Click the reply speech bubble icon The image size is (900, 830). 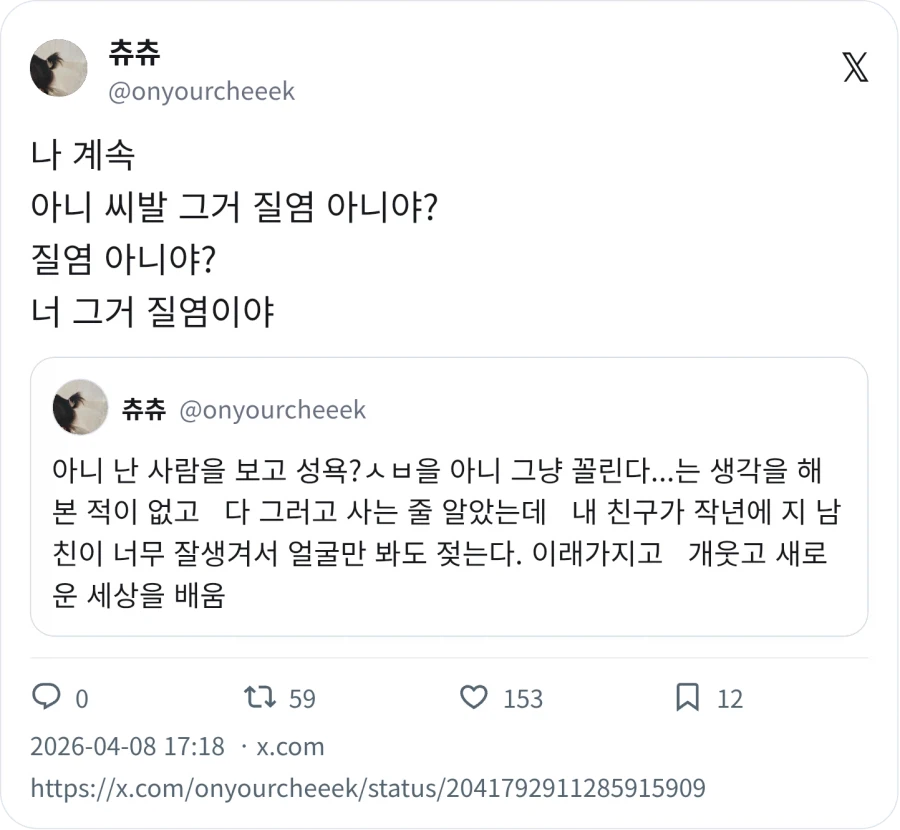coord(47,698)
